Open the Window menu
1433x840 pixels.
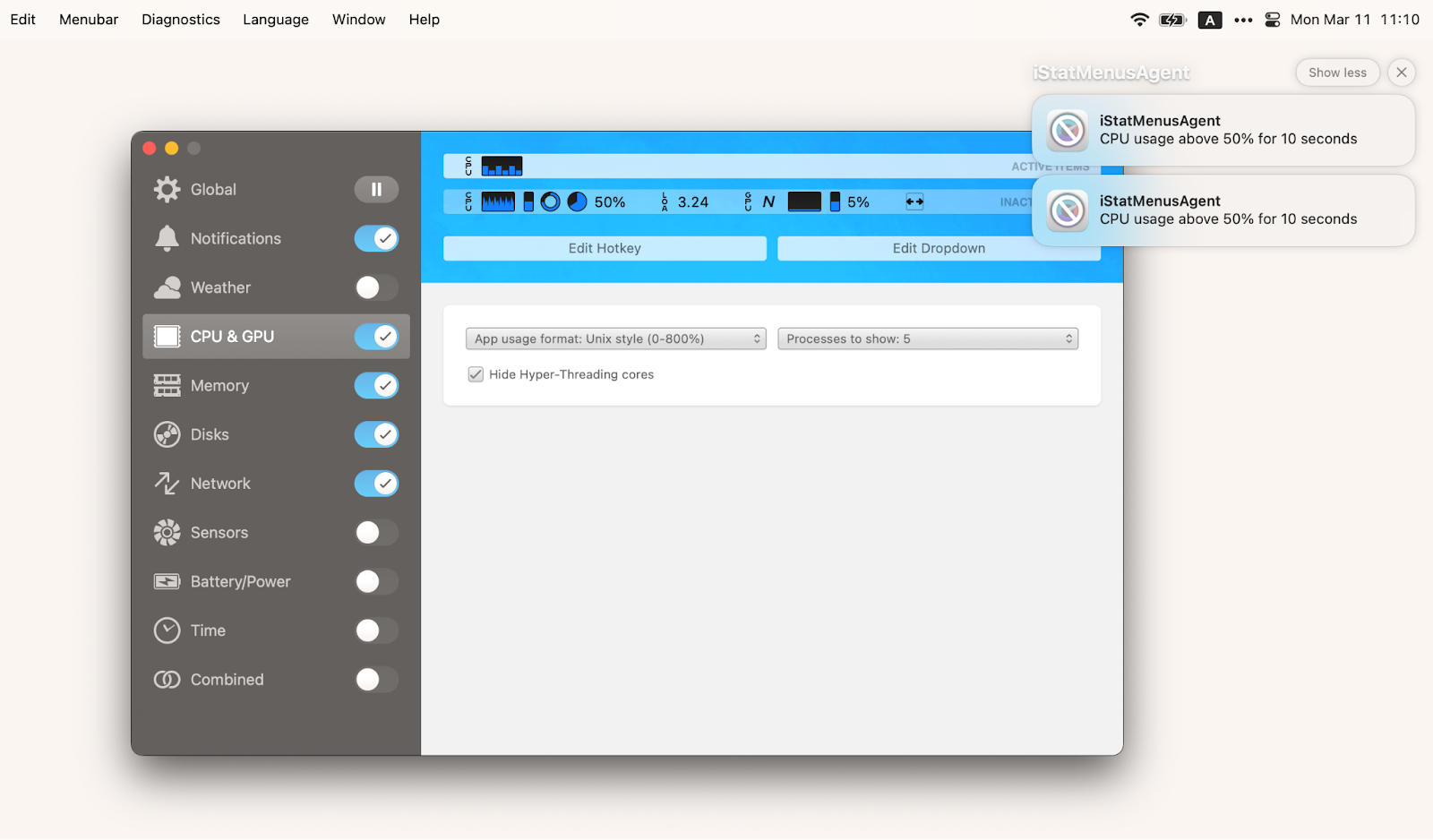point(359,20)
